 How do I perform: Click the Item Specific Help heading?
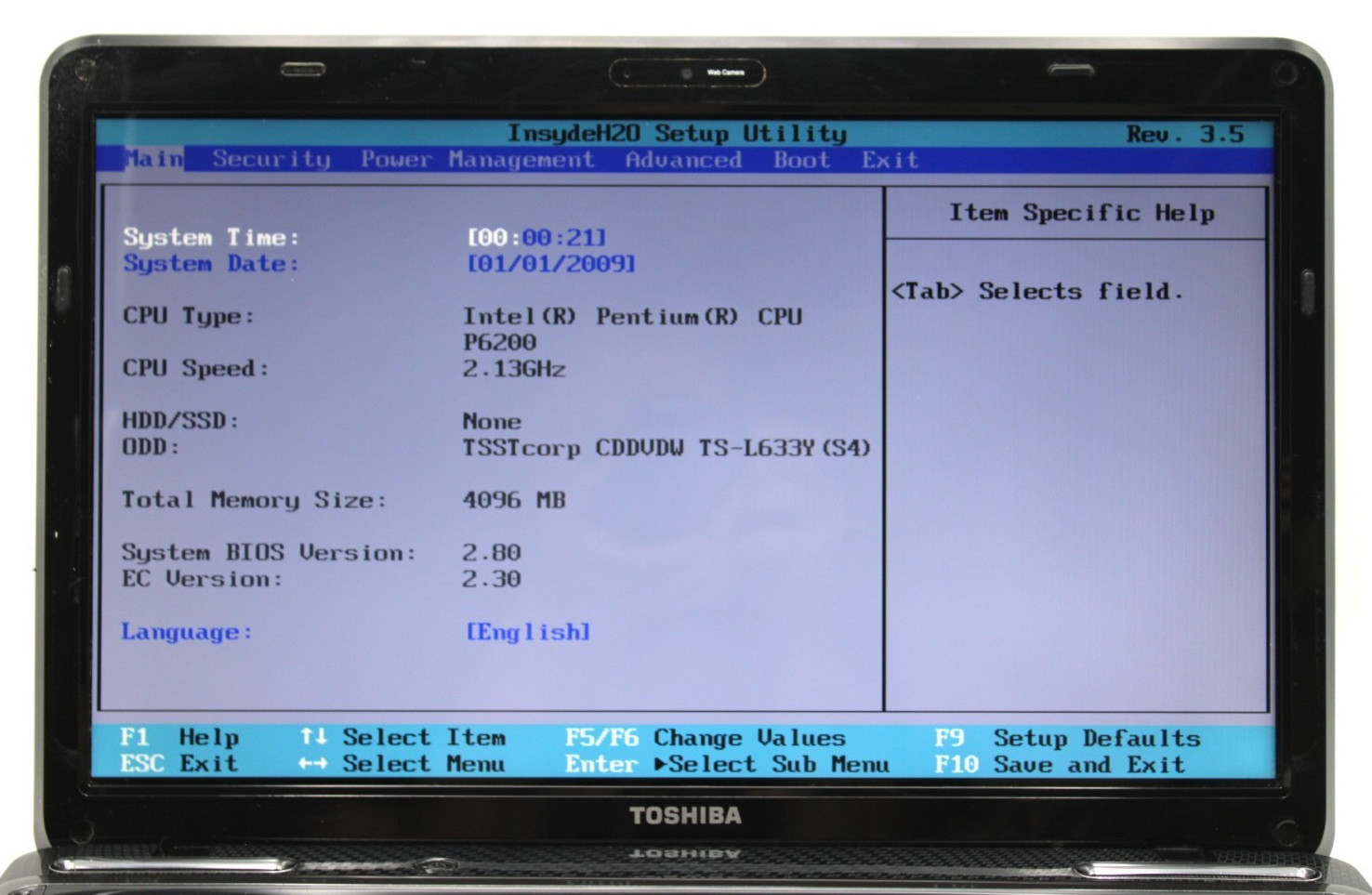(1081, 213)
